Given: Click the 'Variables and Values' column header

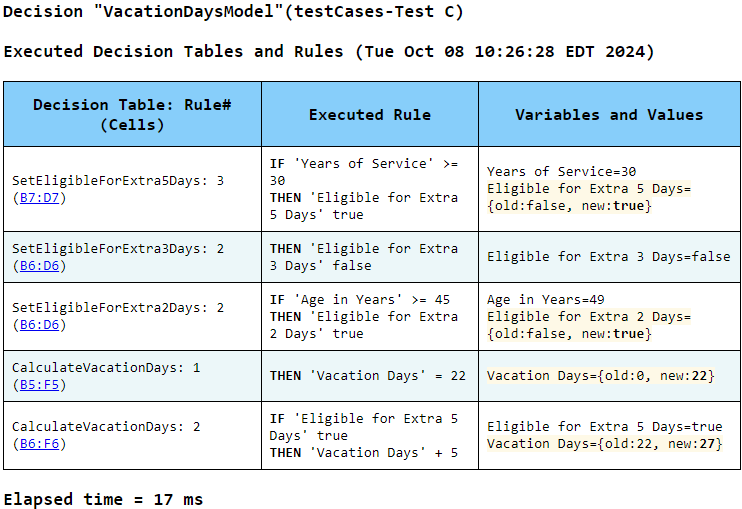Looking at the screenshot, I should [609, 115].
